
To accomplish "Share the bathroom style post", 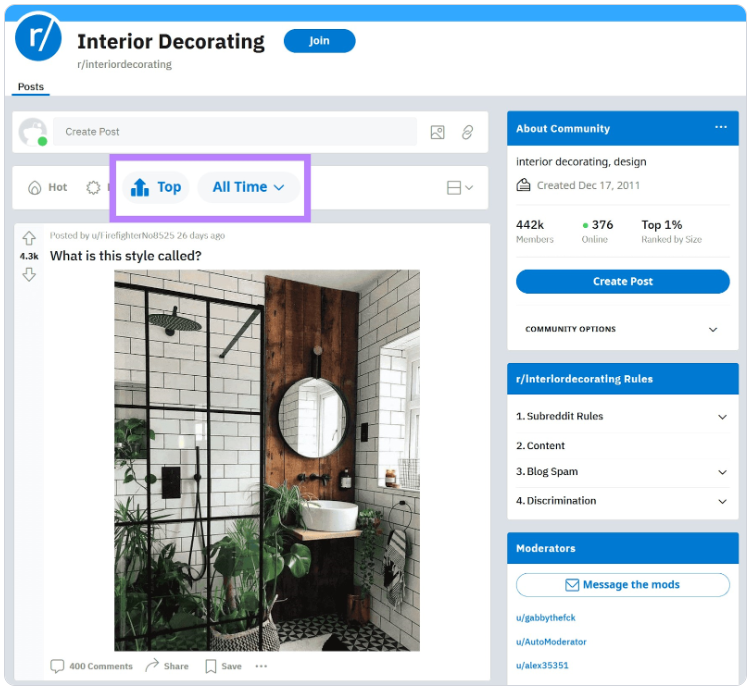I will coord(167,666).
